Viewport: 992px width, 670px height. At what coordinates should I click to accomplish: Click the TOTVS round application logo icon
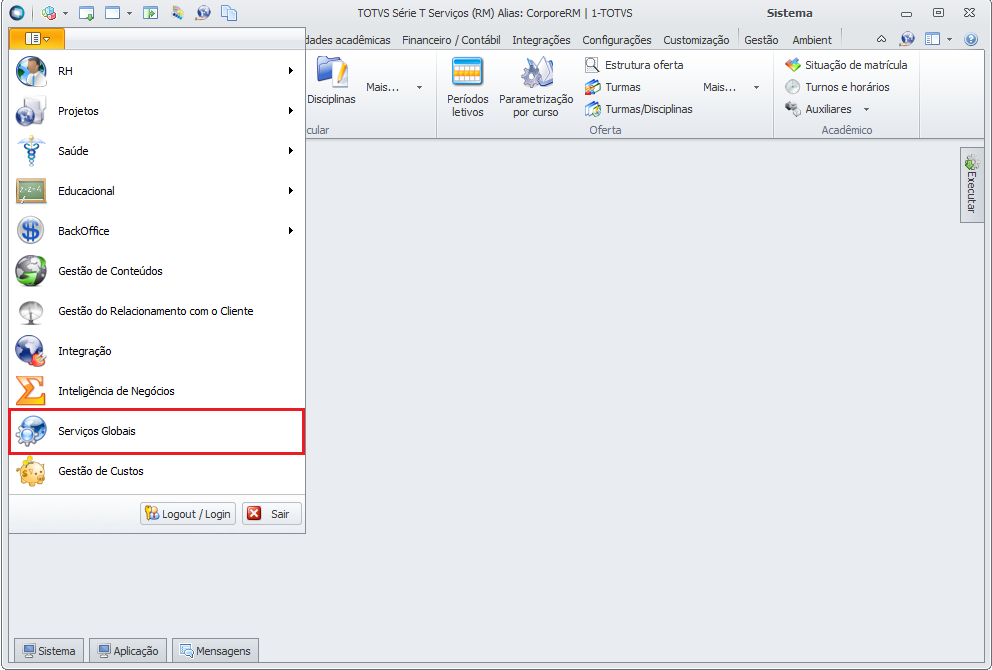(x=17, y=13)
